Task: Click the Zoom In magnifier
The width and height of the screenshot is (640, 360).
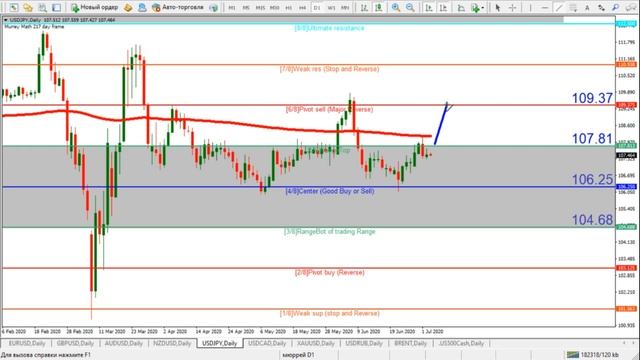Action: (x=396, y=7)
